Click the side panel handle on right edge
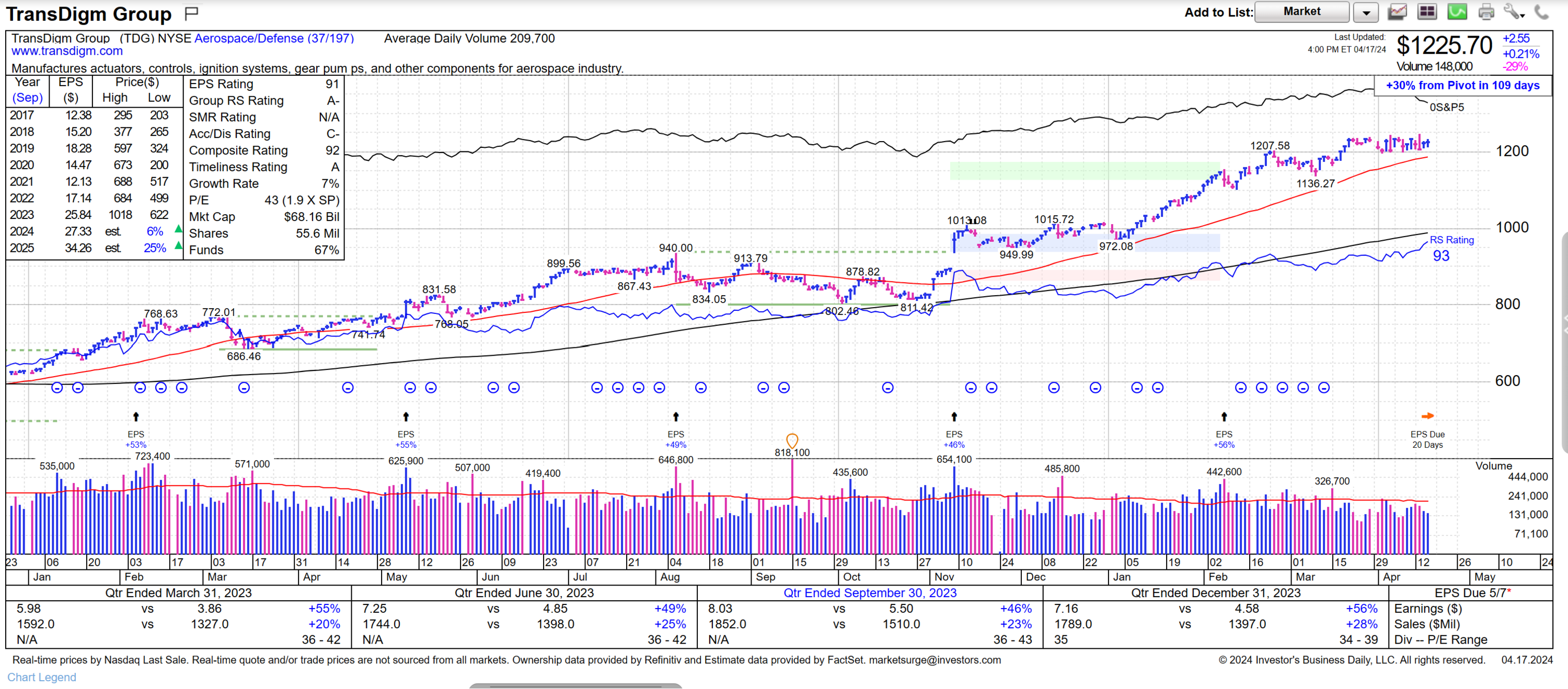The width and height of the screenshot is (1568, 689). point(1564,342)
